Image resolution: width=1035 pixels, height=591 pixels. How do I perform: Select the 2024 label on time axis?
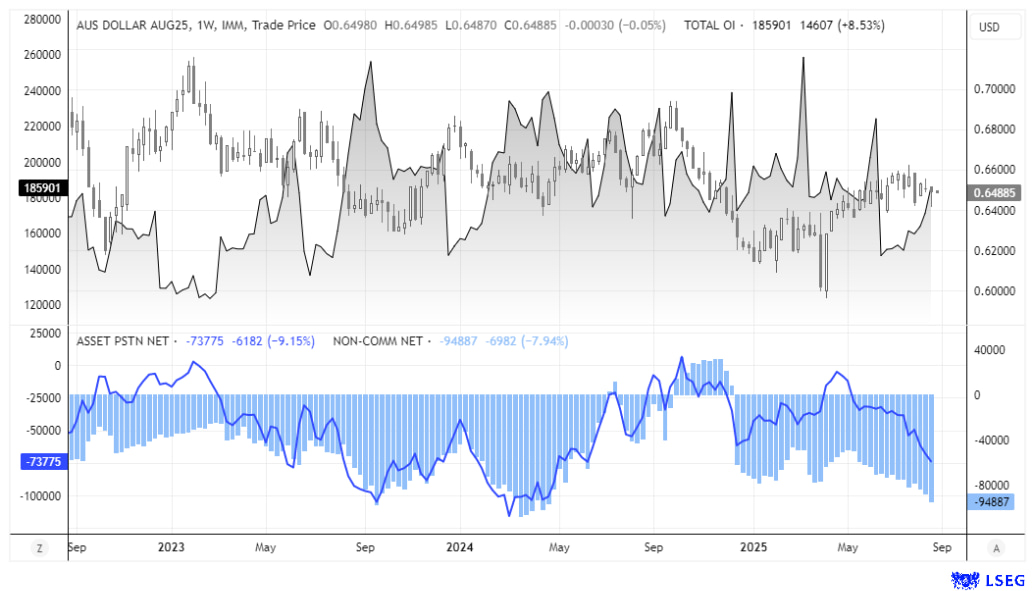pyautogui.click(x=461, y=548)
